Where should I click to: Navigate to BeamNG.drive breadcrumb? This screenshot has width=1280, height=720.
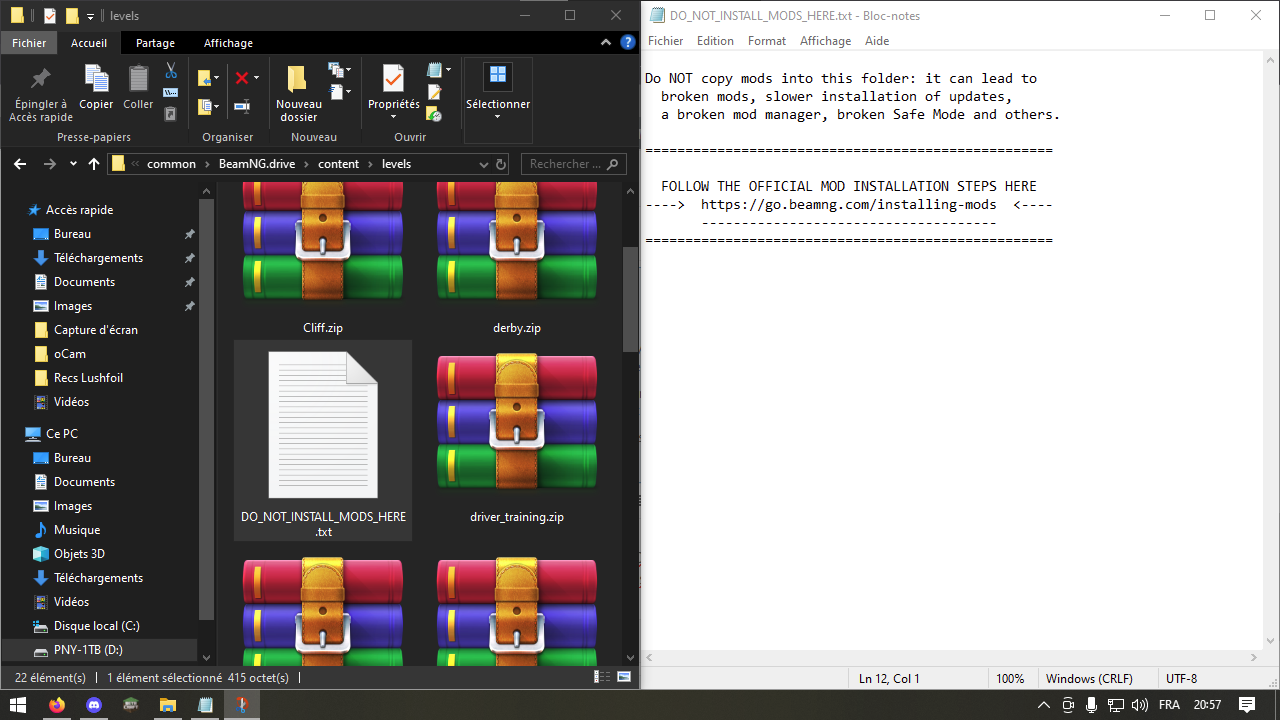coord(257,164)
